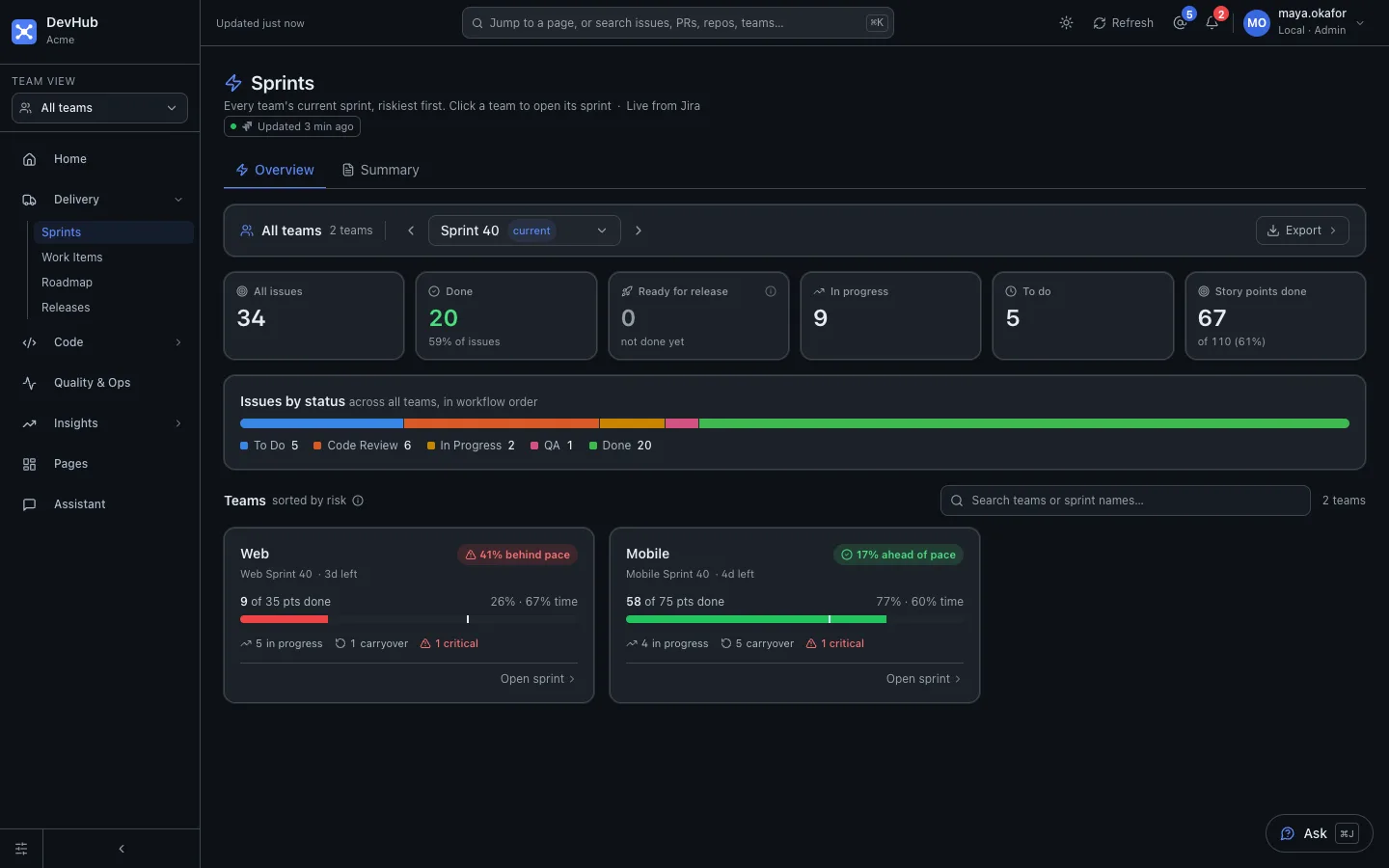This screenshot has width=1389, height=868.
Task: Click the Story points done 67 card
Action: pyautogui.click(x=1275, y=315)
